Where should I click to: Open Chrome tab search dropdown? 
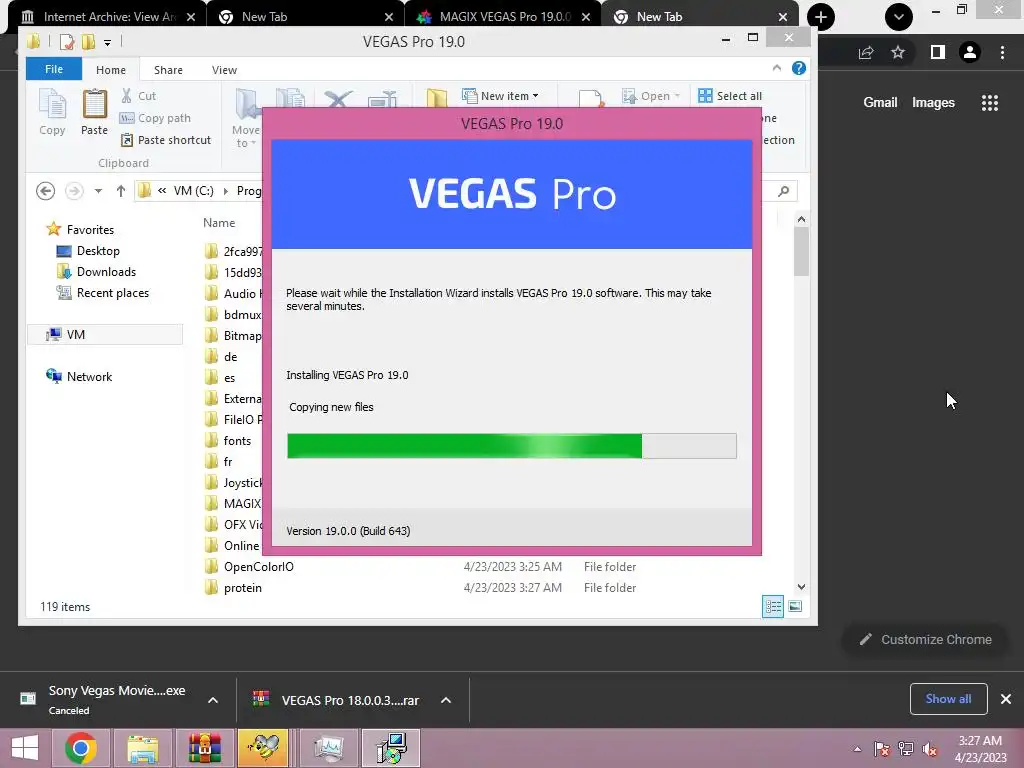899,17
